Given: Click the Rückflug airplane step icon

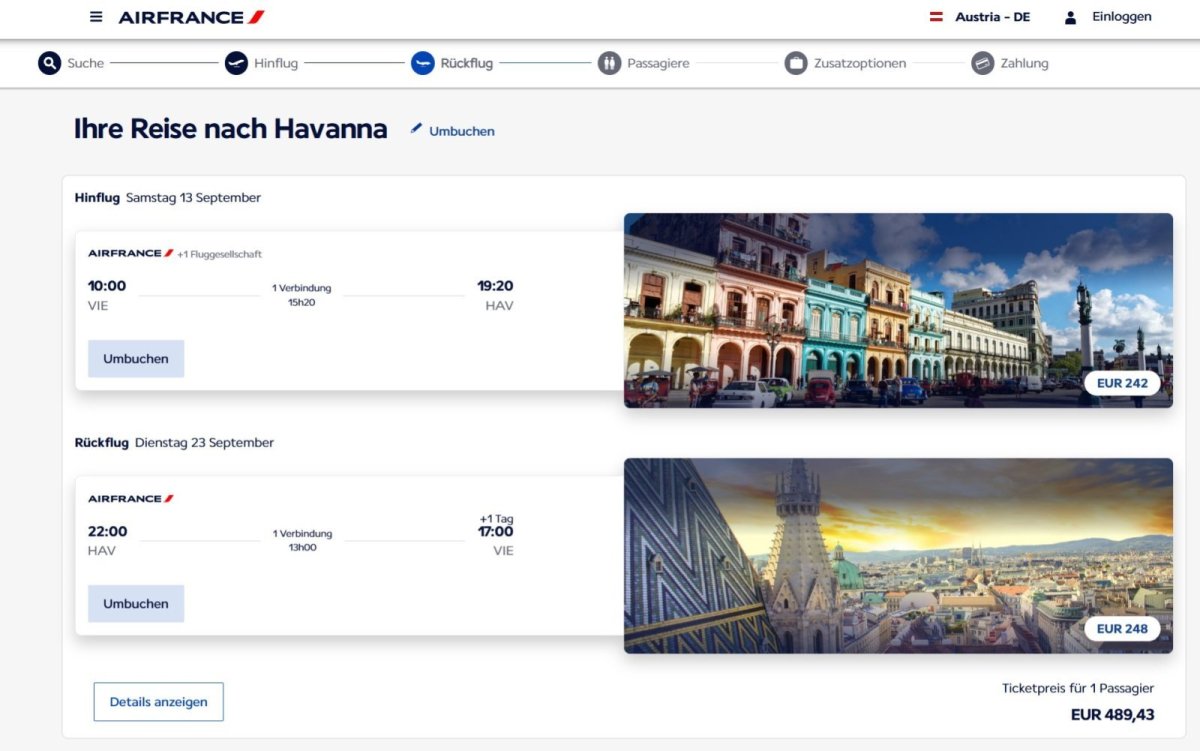Looking at the screenshot, I should 422,63.
